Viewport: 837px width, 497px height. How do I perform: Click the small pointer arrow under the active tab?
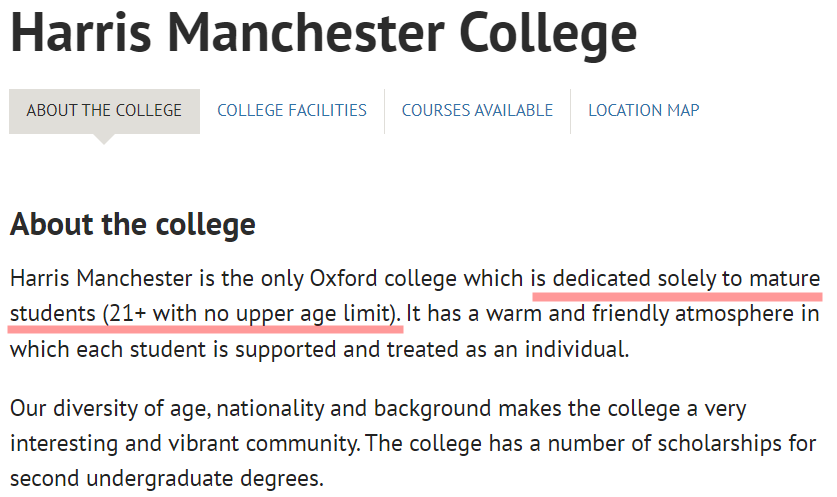[x=104, y=139]
